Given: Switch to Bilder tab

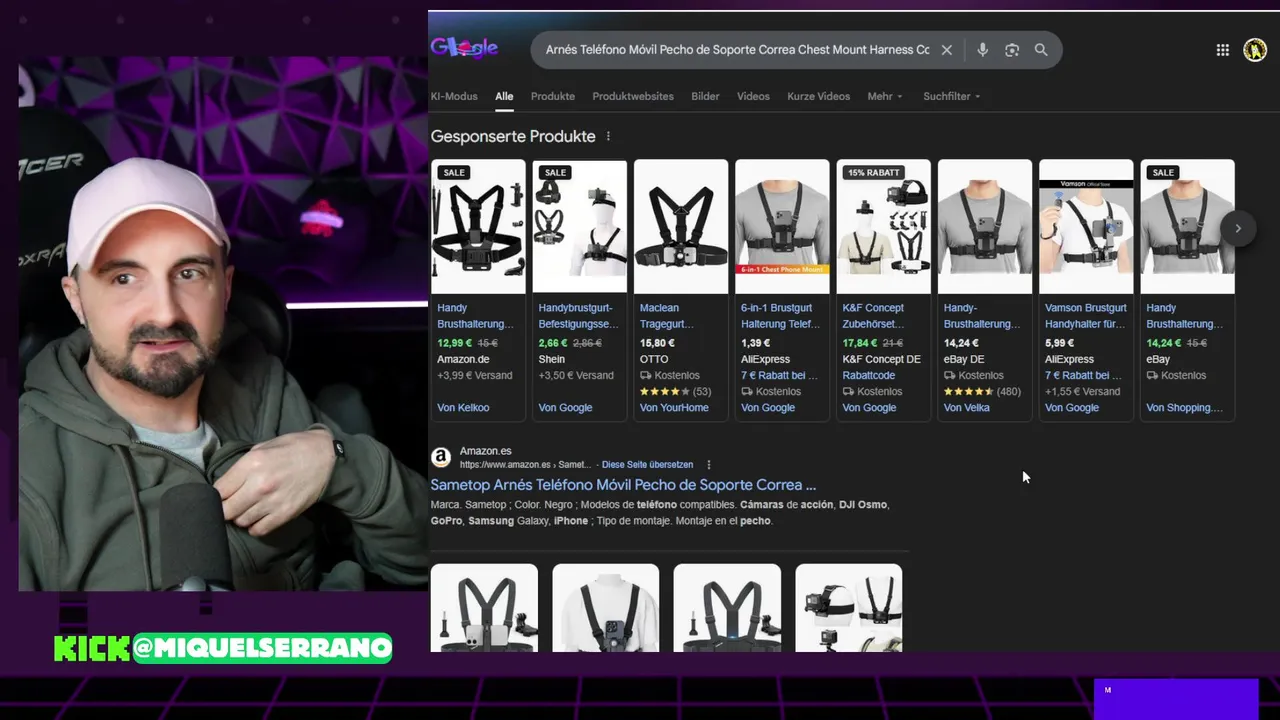Looking at the screenshot, I should point(705,96).
